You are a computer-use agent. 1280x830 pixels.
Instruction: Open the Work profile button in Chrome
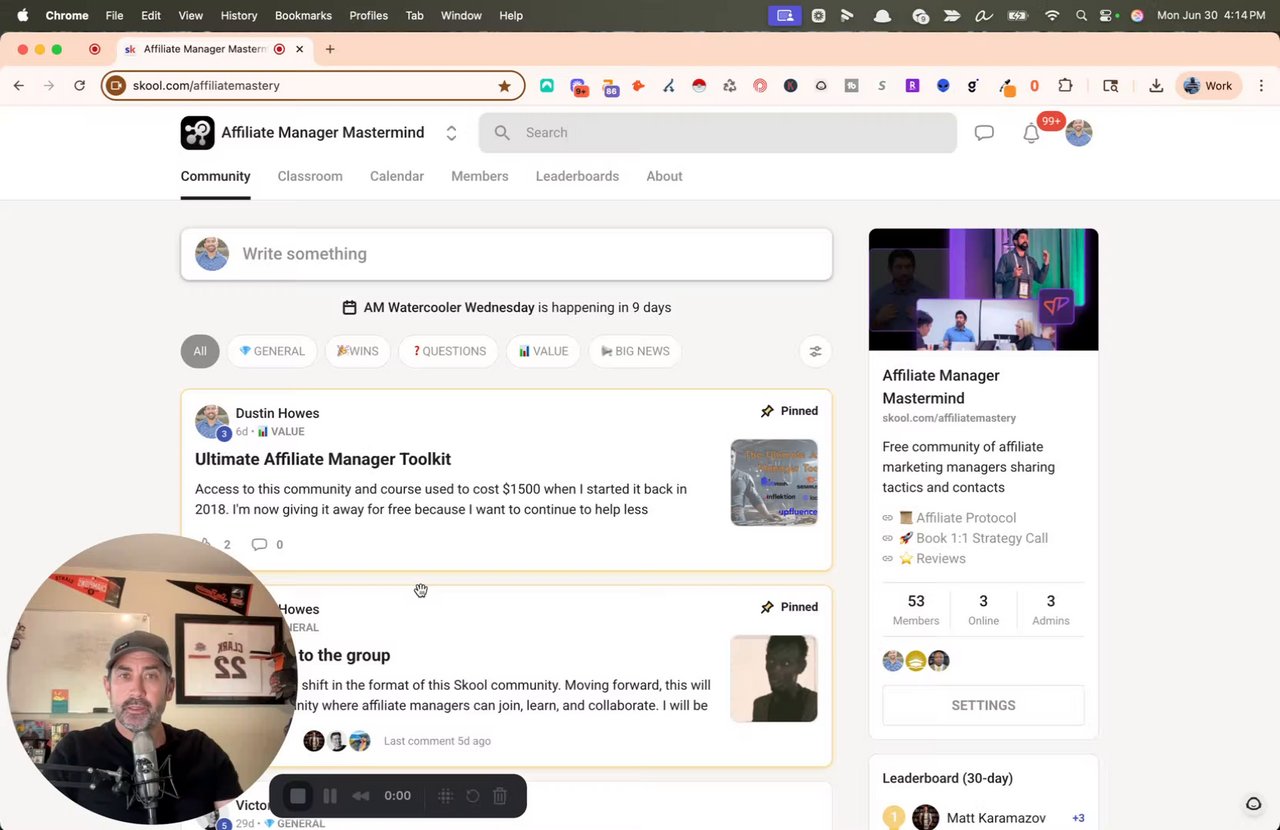[x=1208, y=86]
